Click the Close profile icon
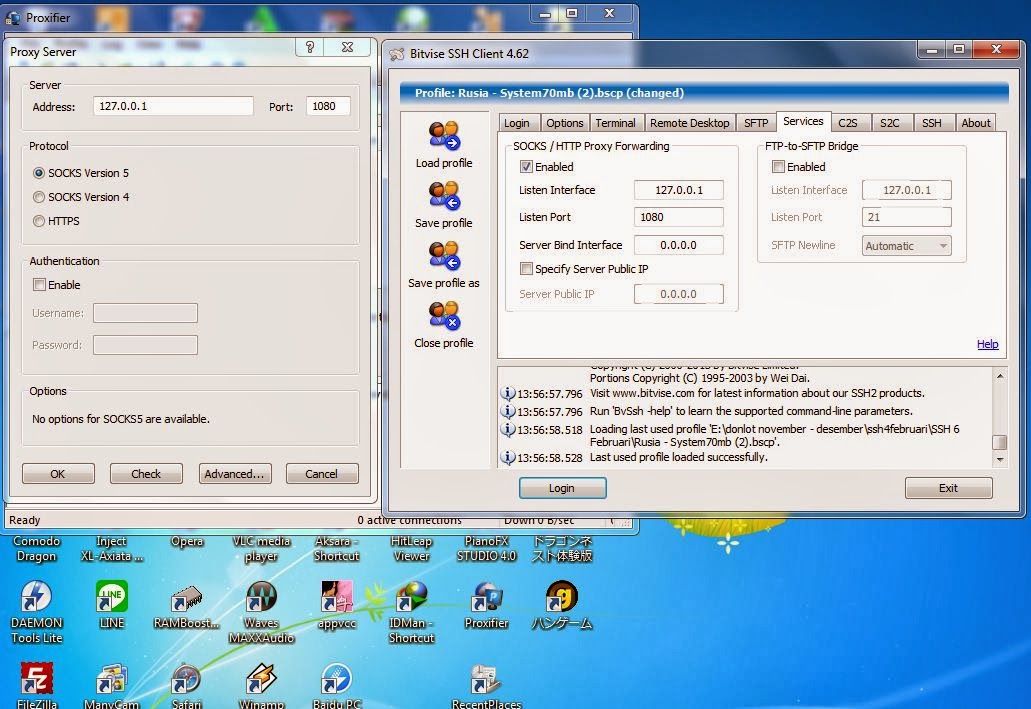 444,316
